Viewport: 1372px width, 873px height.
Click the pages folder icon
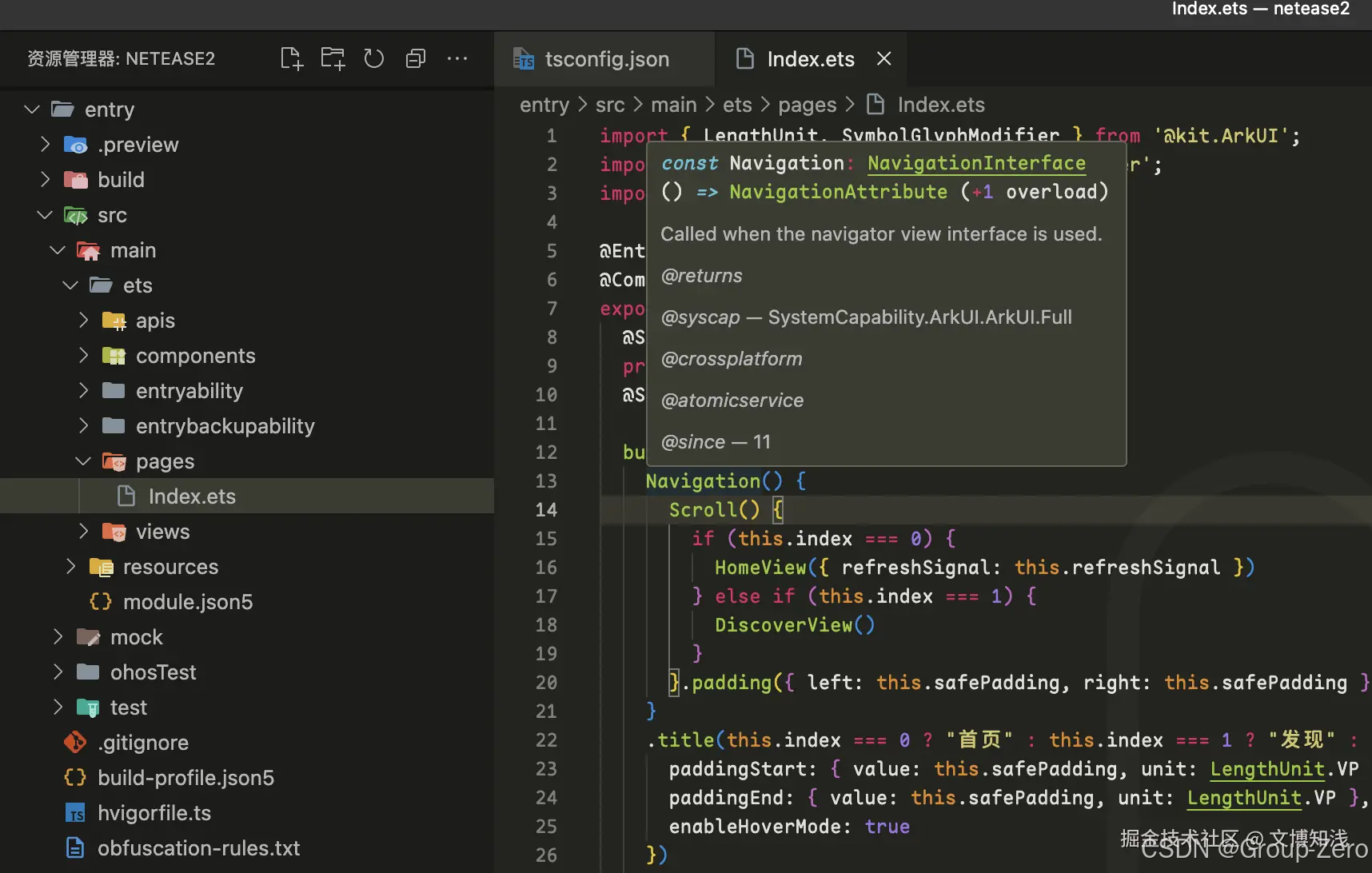(x=114, y=461)
